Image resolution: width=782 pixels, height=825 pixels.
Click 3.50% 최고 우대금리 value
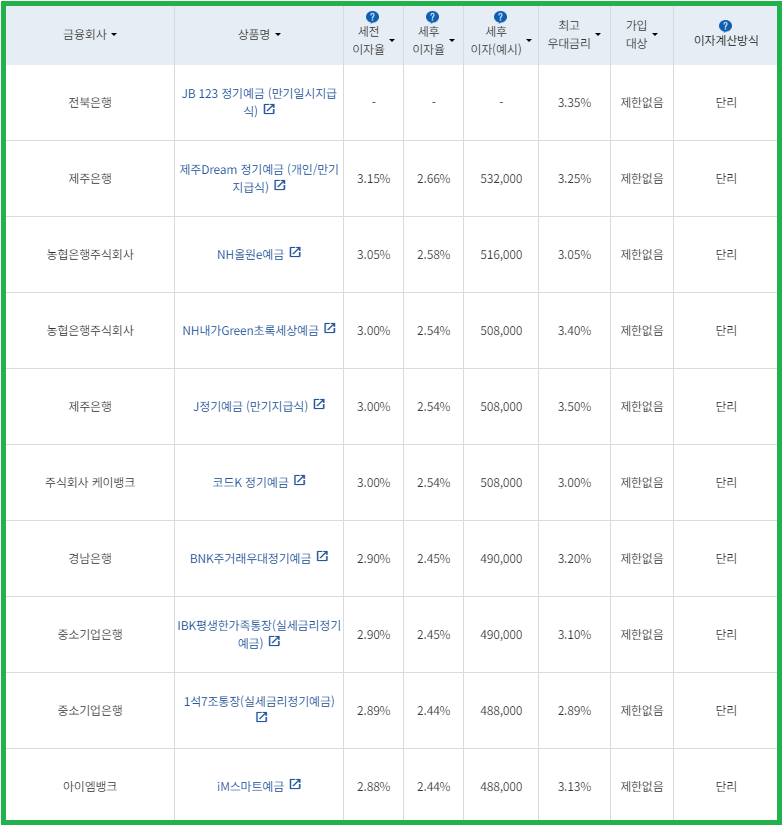[574, 407]
